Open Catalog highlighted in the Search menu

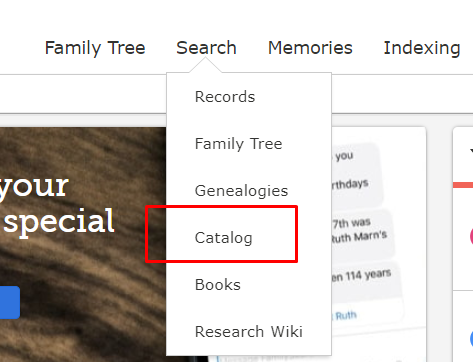(224, 238)
